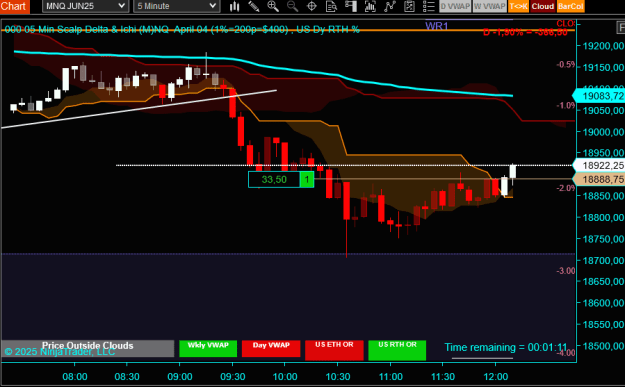
Task: Click the -0.5% percentage level label
Action: point(566,64)
